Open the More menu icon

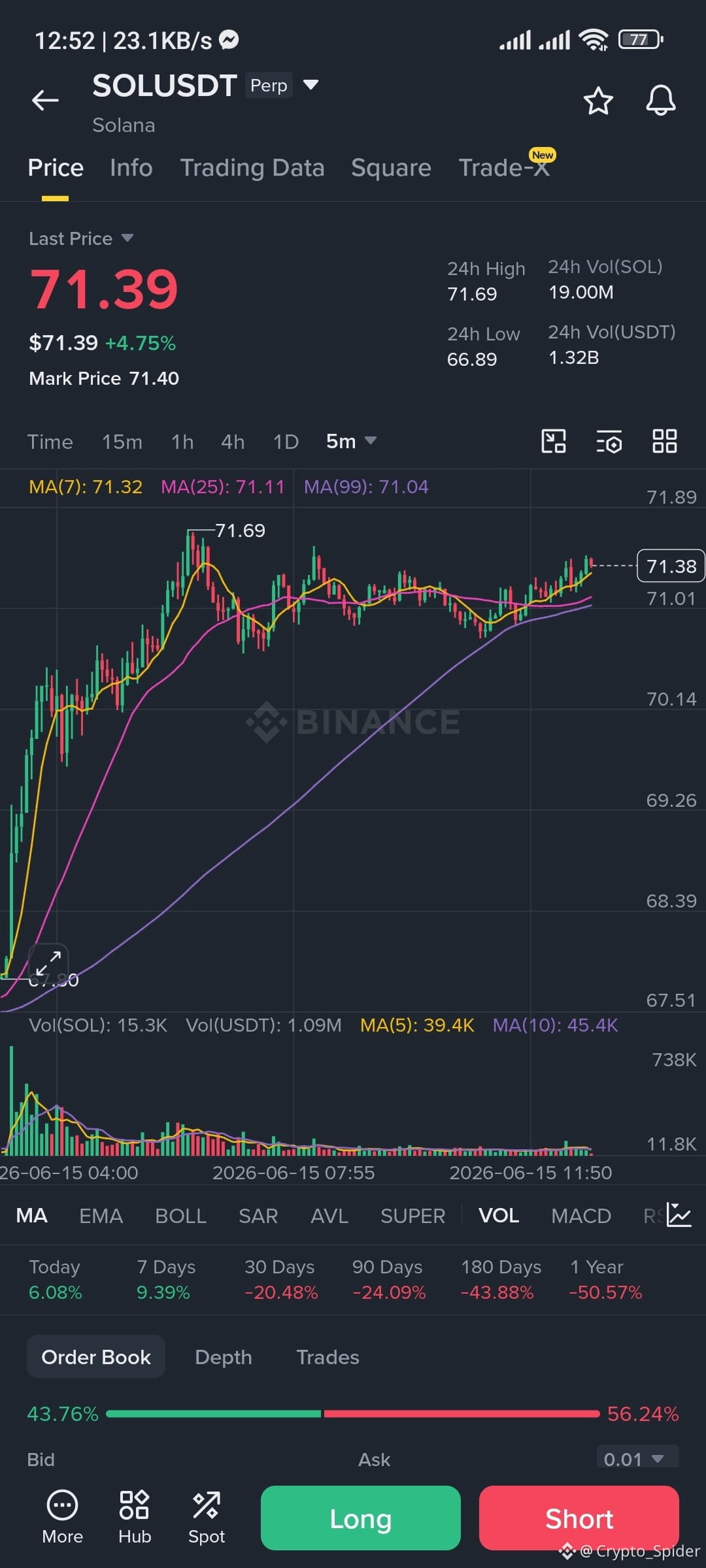(62, 1517)
